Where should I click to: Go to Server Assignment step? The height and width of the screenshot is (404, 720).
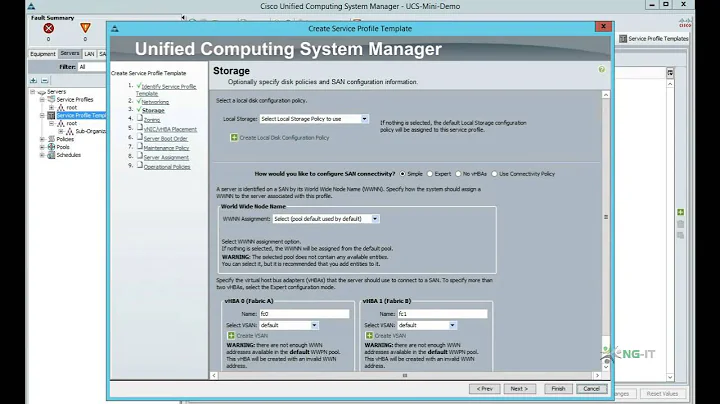[166, 157]
